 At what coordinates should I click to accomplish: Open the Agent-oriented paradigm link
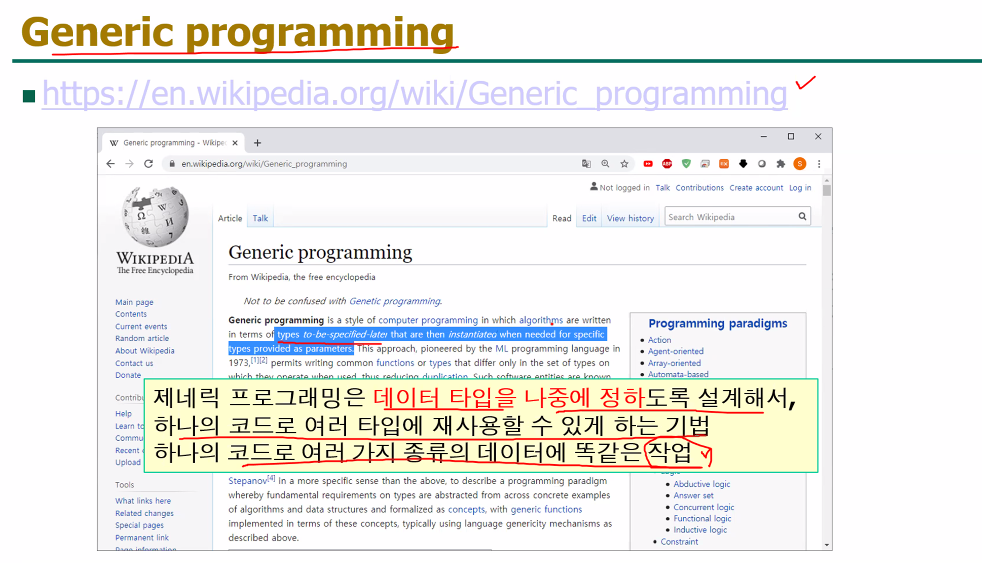675,351
